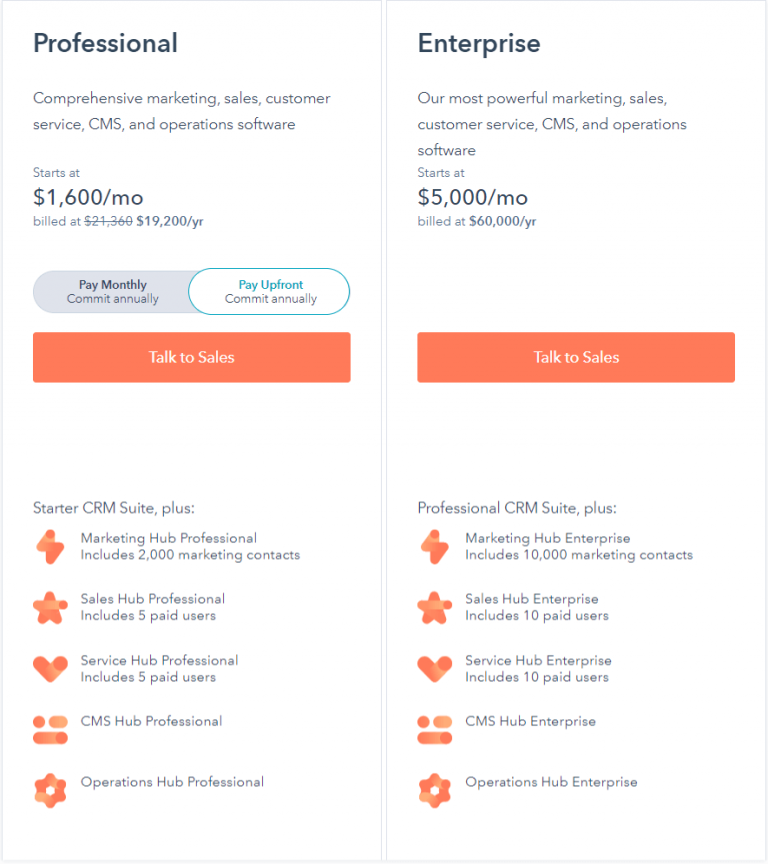Click the Sales Hub Enterprise star icon
This screenshot has width=768, height=864.
pyautogui.click(x=435, y=608)
